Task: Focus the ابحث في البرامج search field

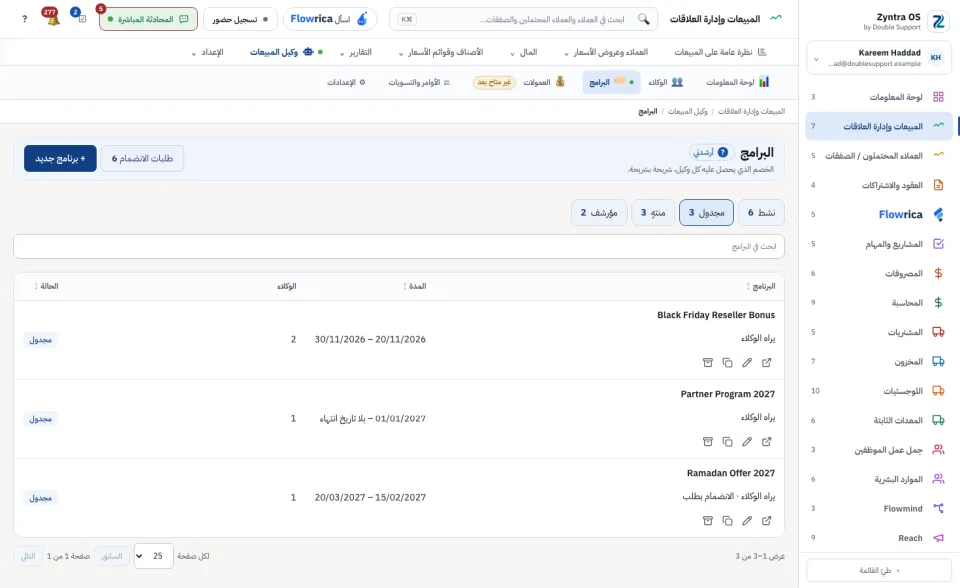Action: pyautogui.click(x=399, y=246)
